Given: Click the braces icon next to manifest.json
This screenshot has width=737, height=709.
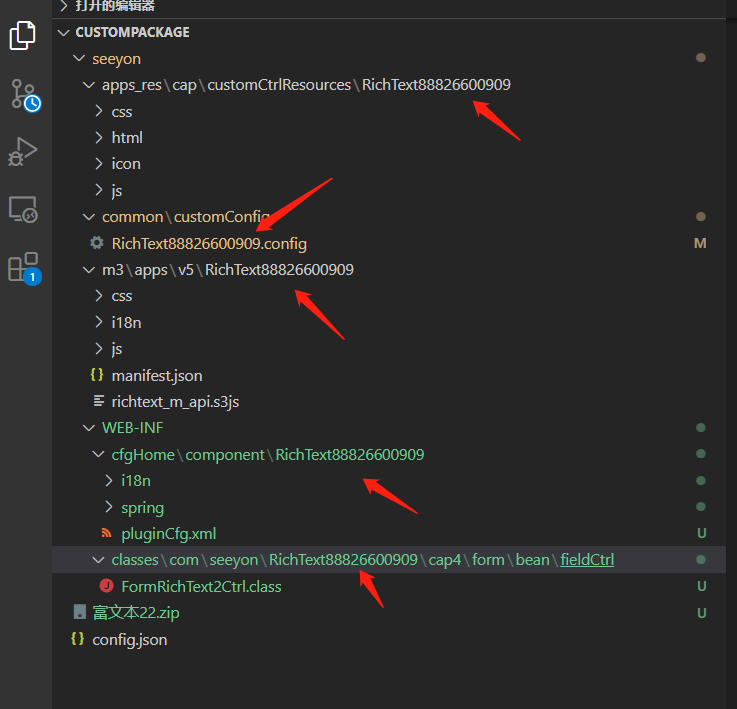Looking at the screenshot, I should click(97, 375).
